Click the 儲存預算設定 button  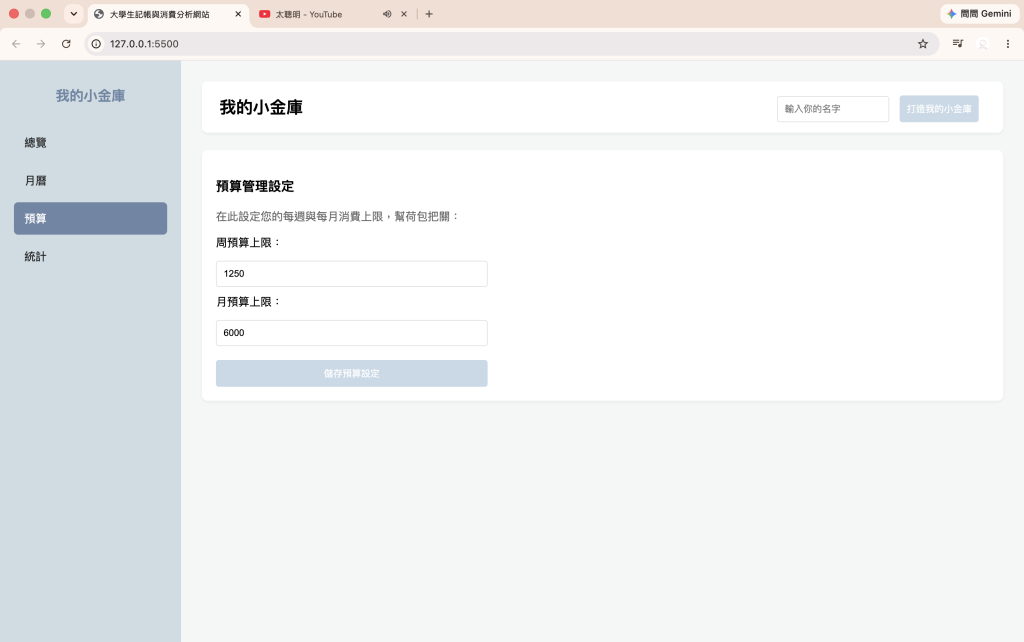(x=351, y=373)
